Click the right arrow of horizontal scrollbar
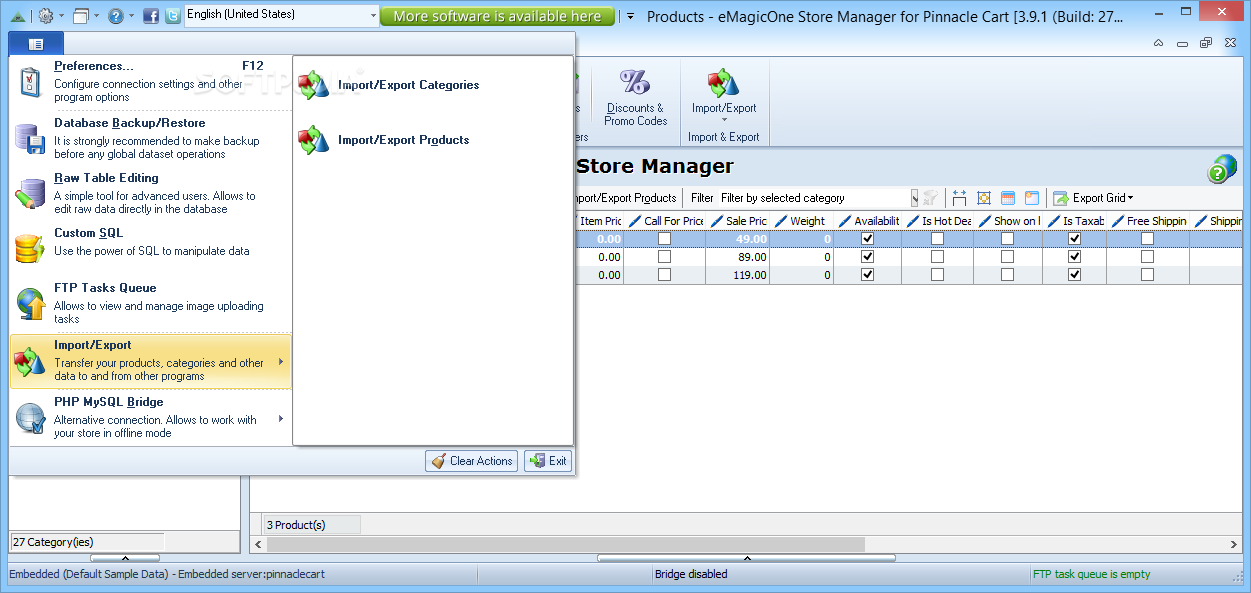The image size is (1251, 593). [1233, 544]
